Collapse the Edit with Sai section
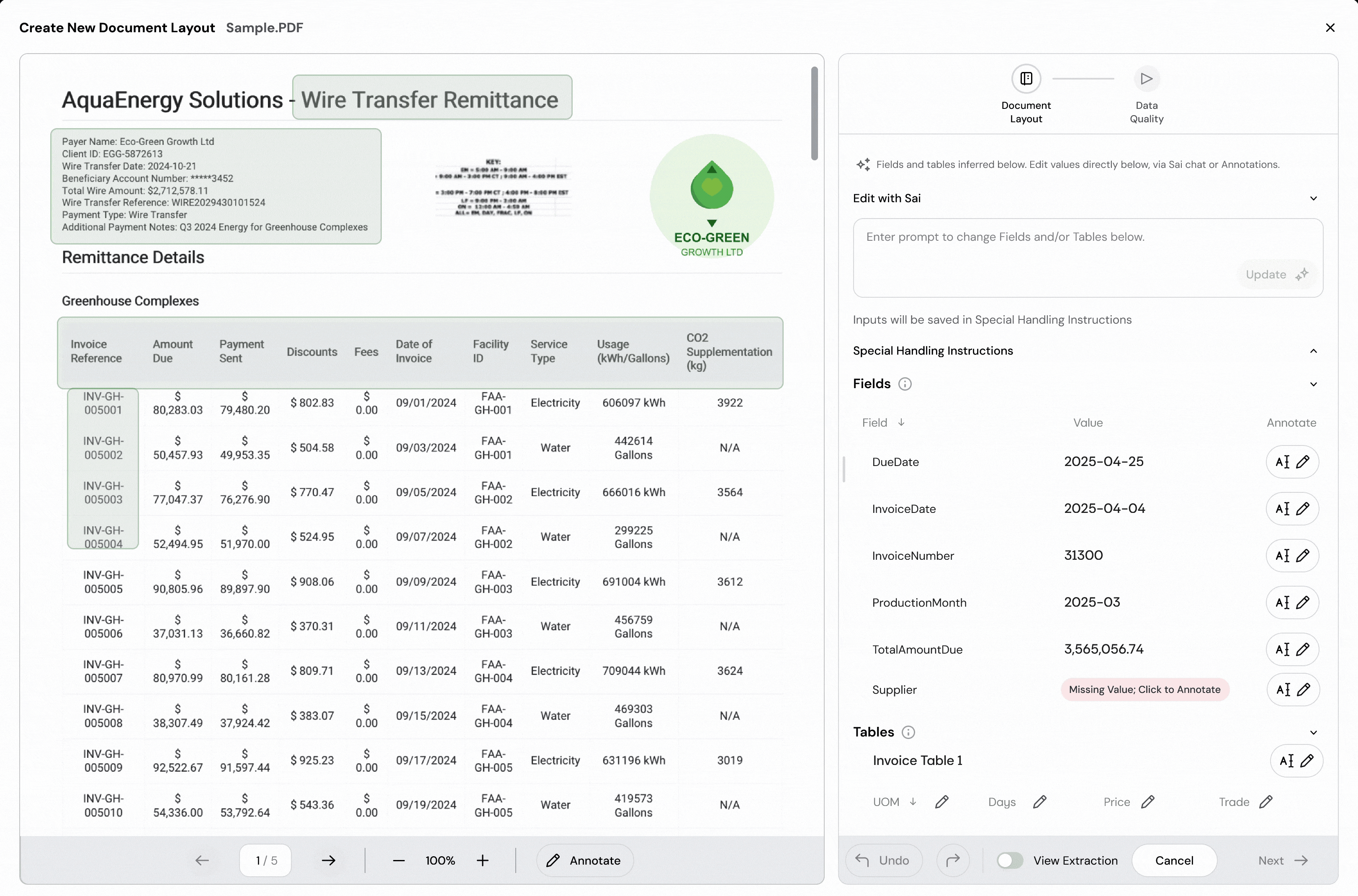1358x896 pixels. click(x=1313, y=198)
